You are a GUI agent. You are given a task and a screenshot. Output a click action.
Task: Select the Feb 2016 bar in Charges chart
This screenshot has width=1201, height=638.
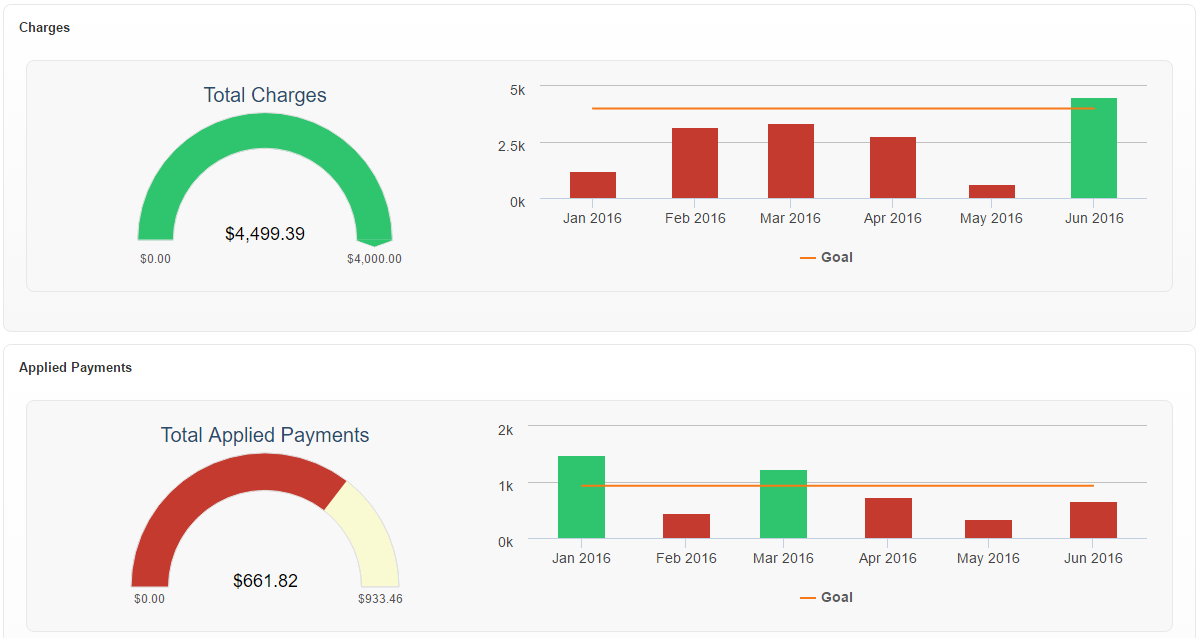[x=695, y=164]
